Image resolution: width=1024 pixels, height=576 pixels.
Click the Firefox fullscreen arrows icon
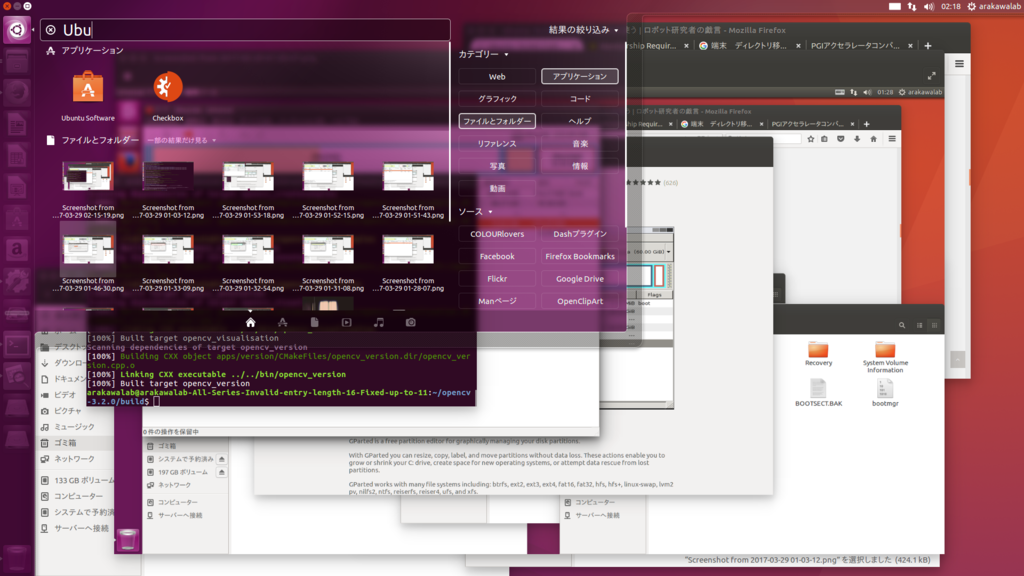(932, 76)
